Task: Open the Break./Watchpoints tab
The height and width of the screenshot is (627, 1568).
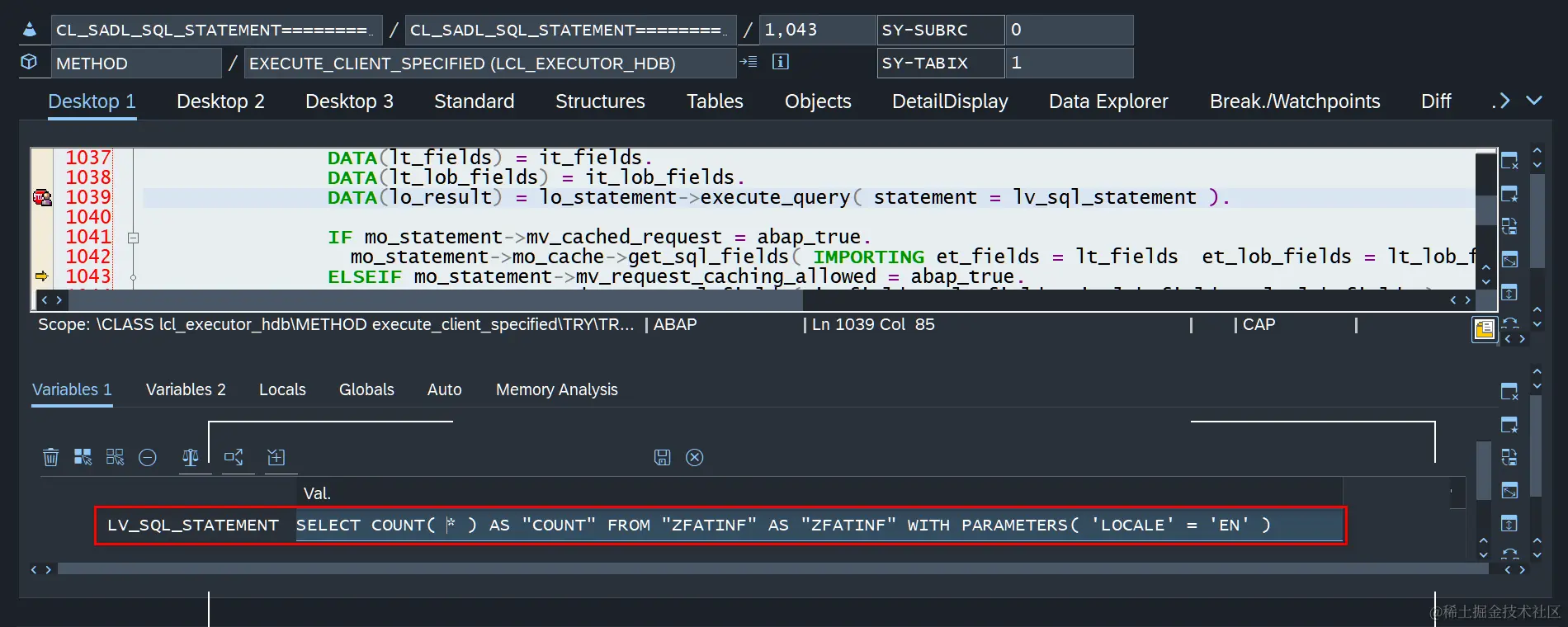Action: 1295,101
